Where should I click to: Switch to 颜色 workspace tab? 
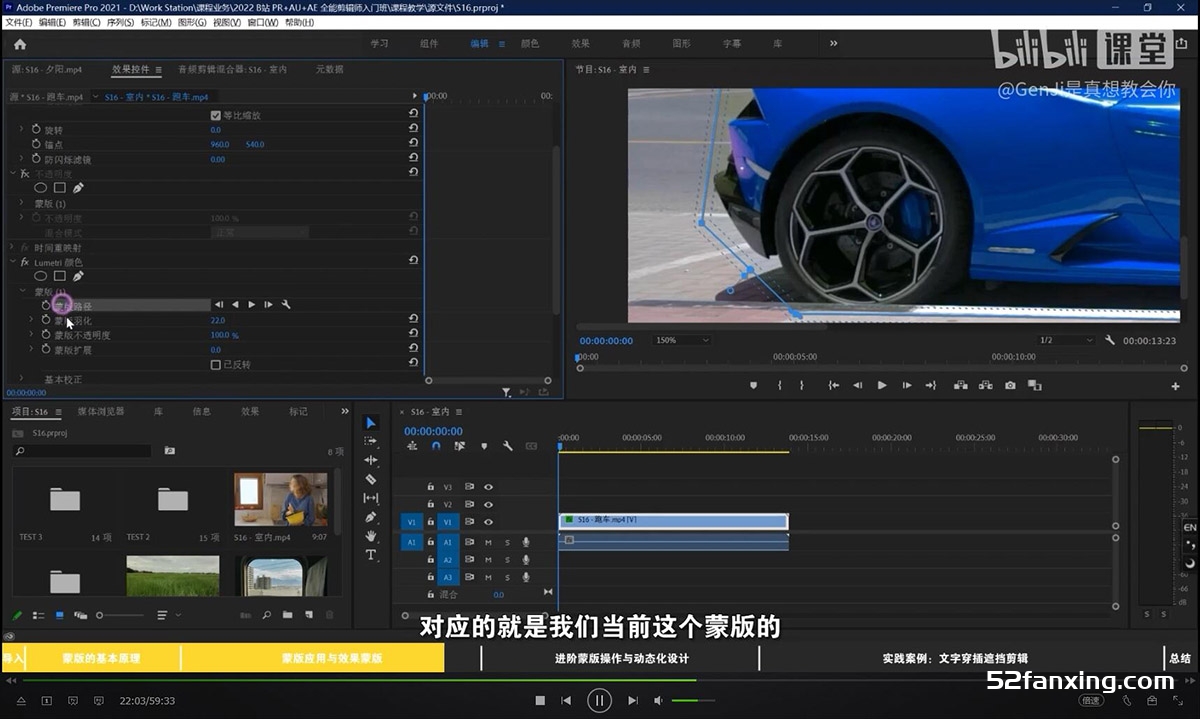(530, 44)
